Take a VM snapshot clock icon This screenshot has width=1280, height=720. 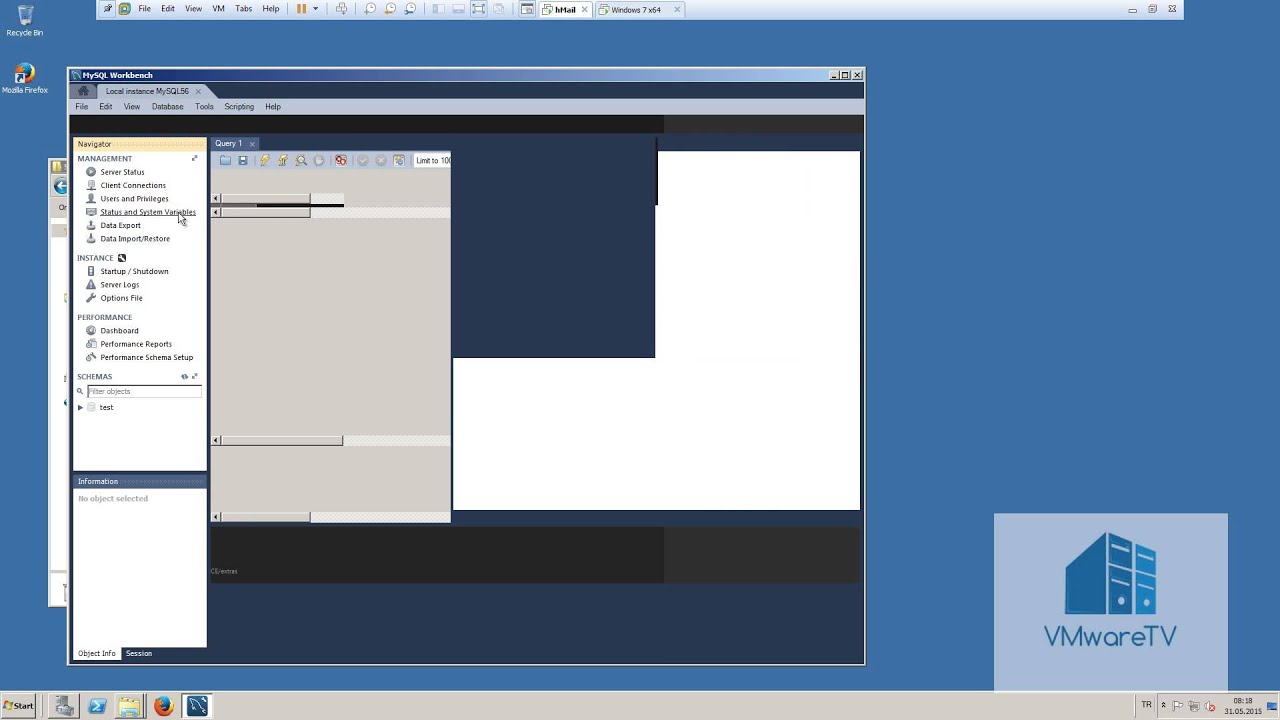[370, 9]
